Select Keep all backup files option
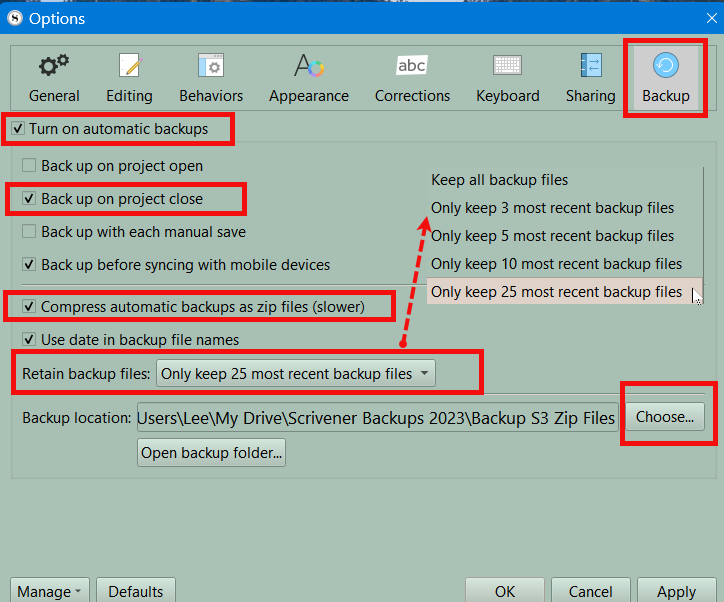The width and height of the screenshot is (724, 602). (499, 180)
